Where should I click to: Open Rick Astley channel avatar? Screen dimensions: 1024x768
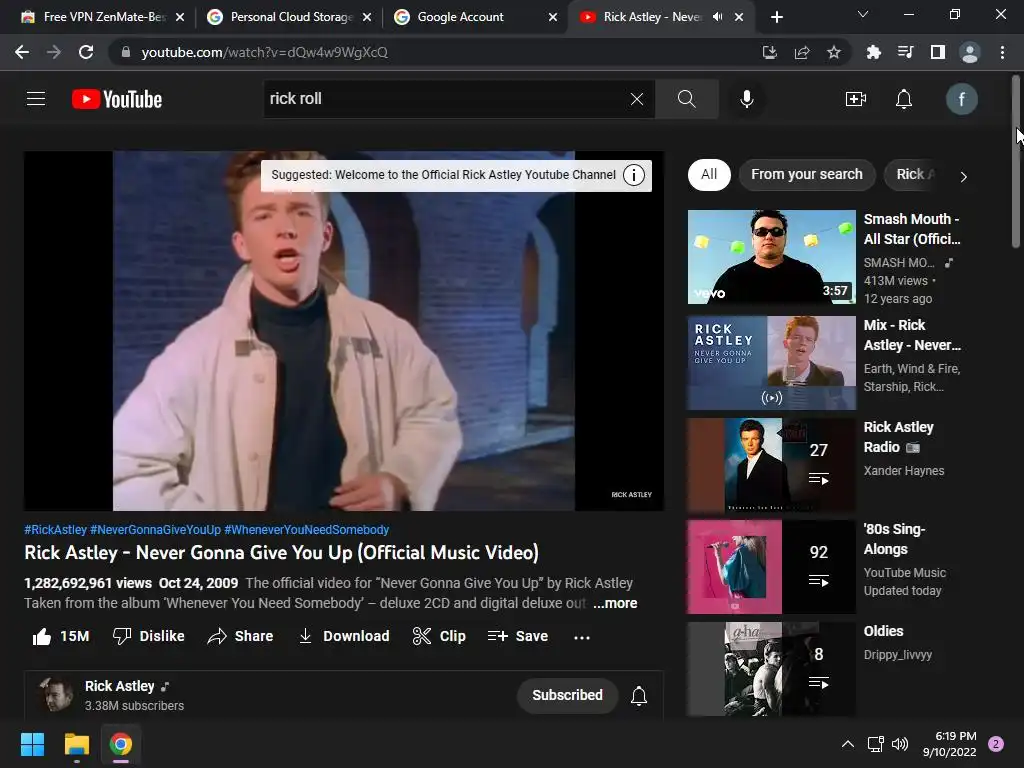click(56, 695)
